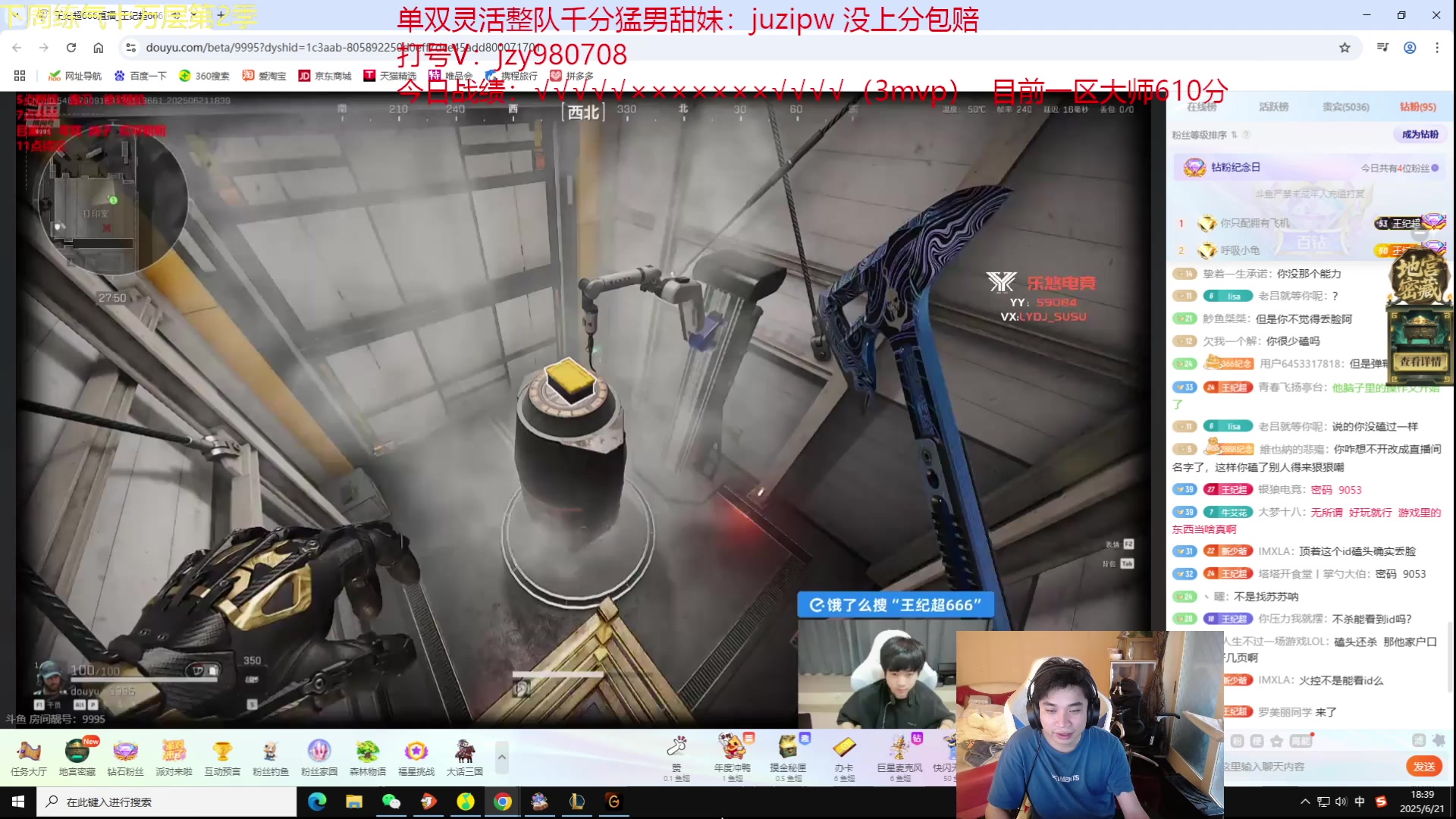Open the 粉丝钓鱼 fishing icon
Image resolution: width=1456 pixels, height=819 pixels.
(271, 756)
